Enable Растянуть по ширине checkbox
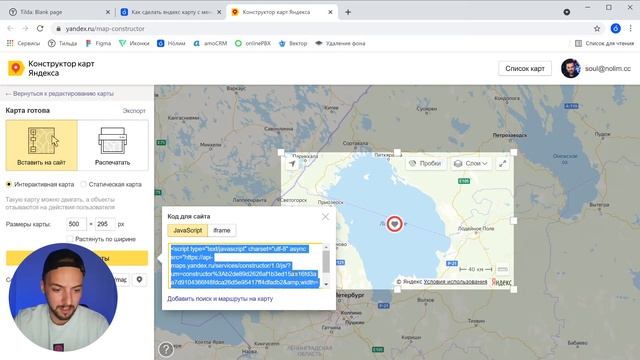Screen dimensions: 640x360 70,239
